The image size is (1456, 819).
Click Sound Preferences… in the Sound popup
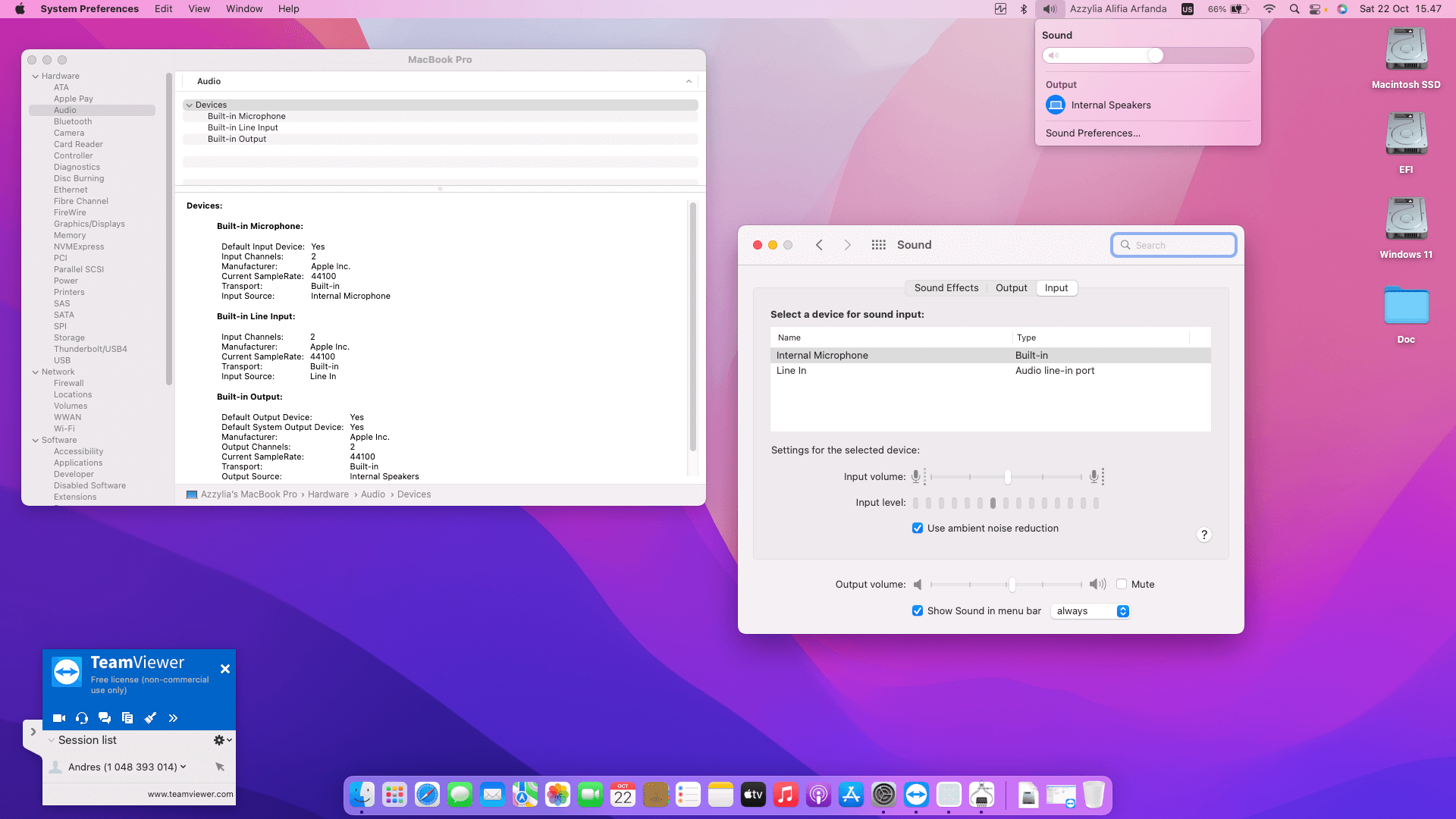pos(1093,133)
